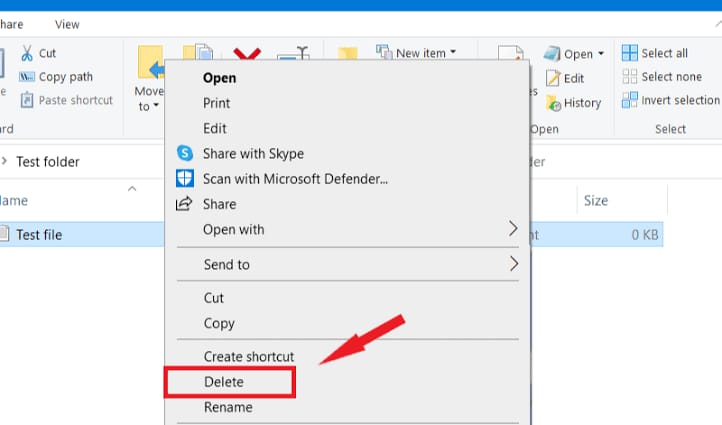This screenshot has height=425, width=722.
Task: Choose Share in the context menu
Action: 220,204
